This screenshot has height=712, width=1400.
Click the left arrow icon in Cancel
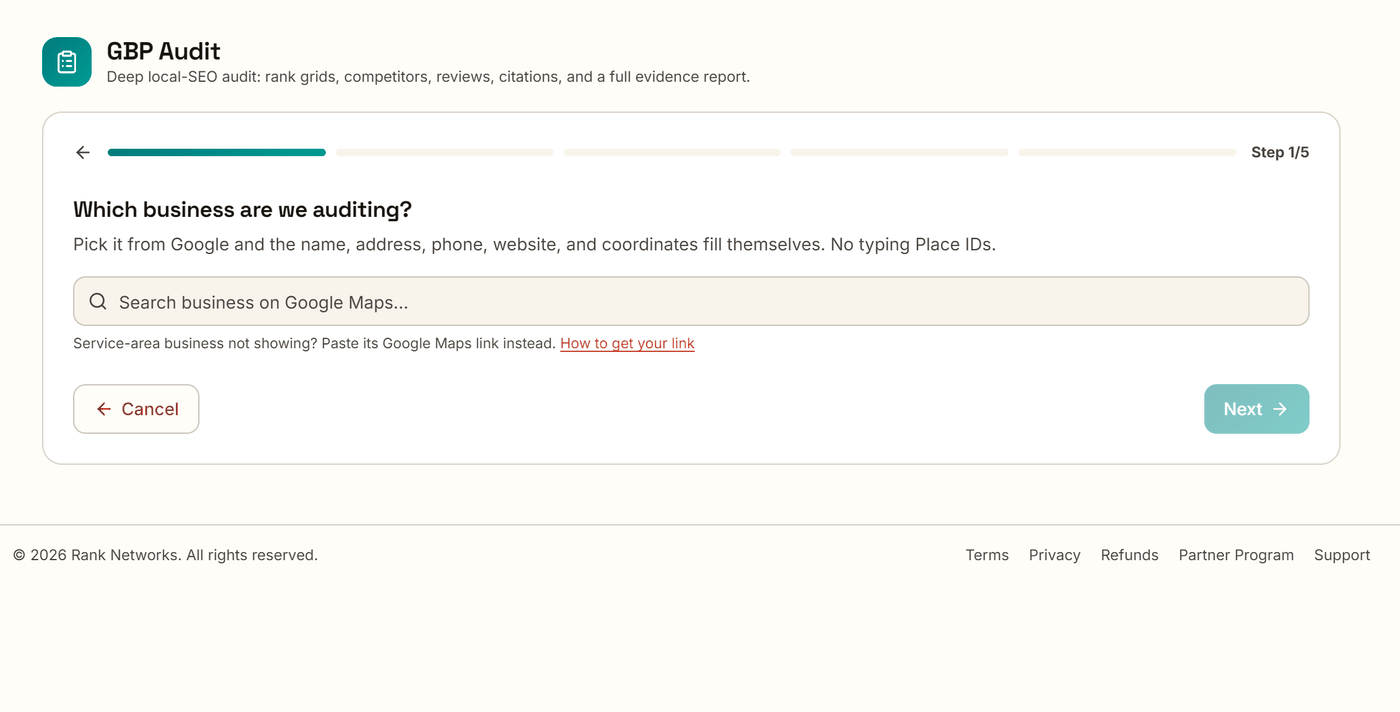104,409
